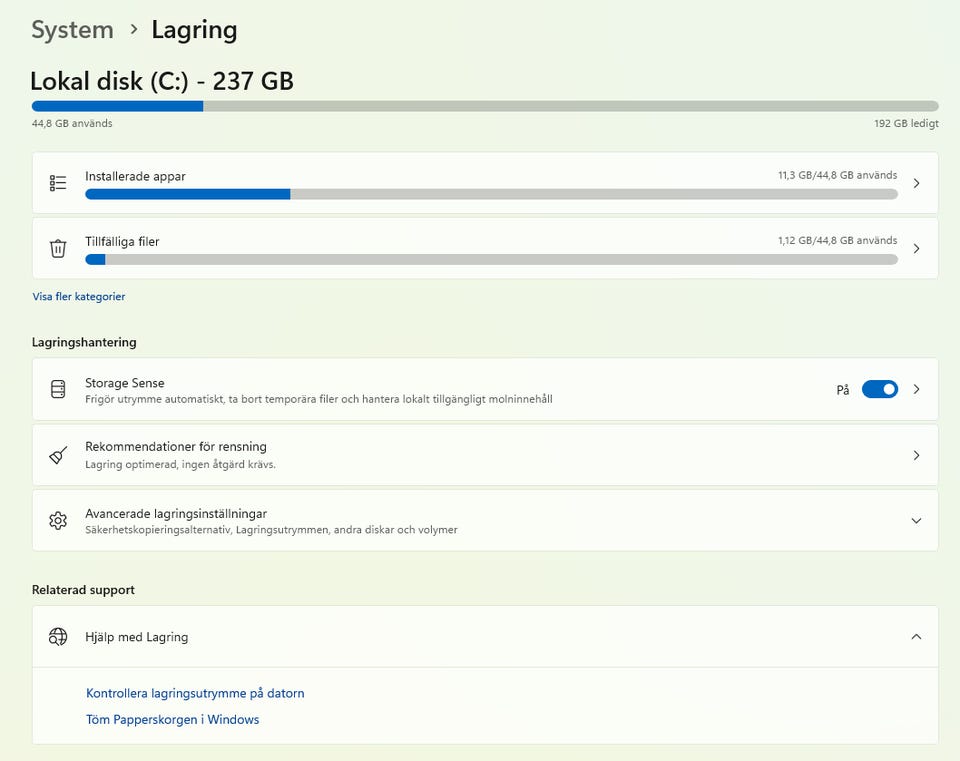Click the På label next to toggle
960x761 pixels.
[x=843, y=390]
